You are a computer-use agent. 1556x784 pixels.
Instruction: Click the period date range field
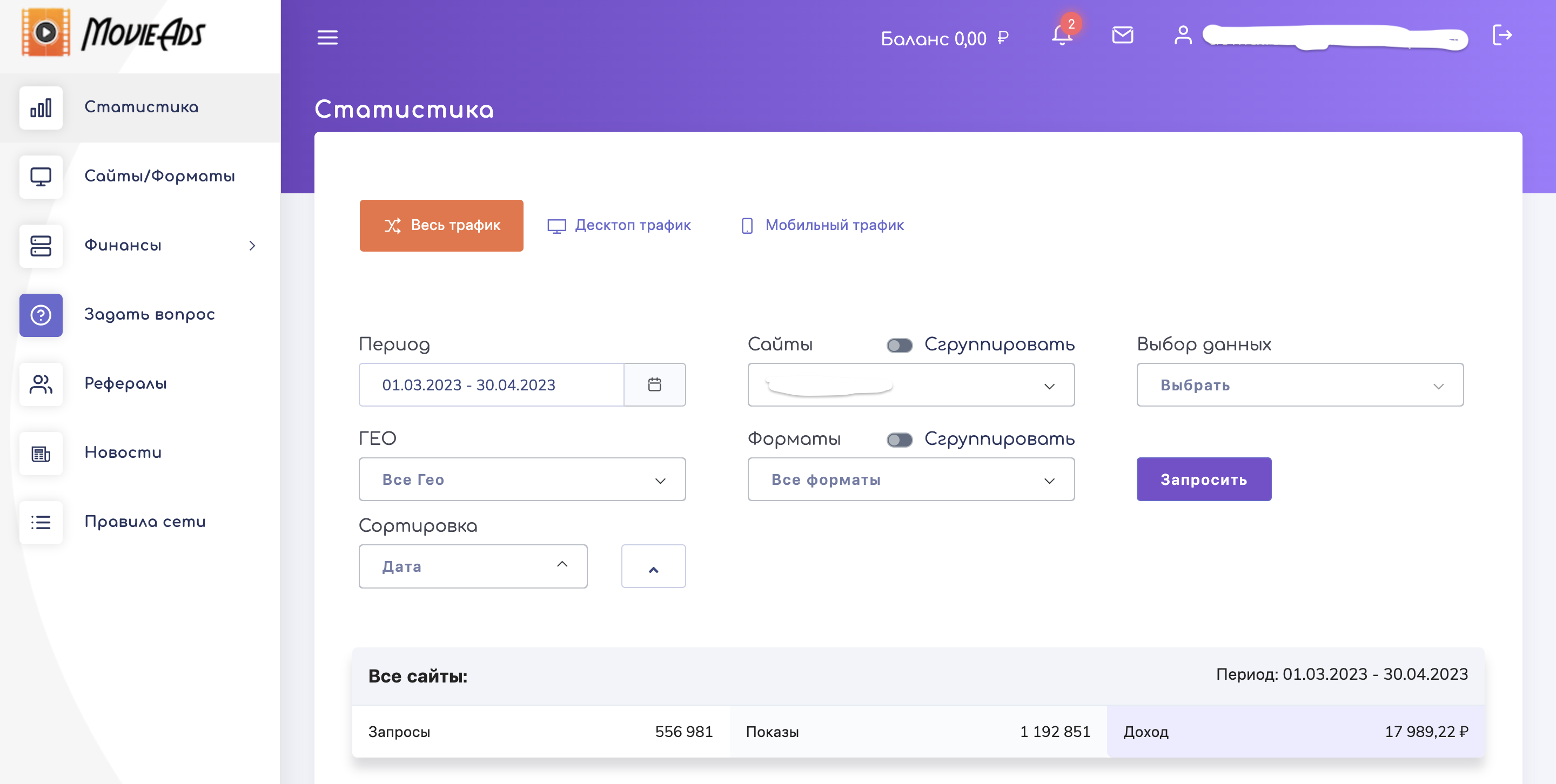click(x=491, y=384)
